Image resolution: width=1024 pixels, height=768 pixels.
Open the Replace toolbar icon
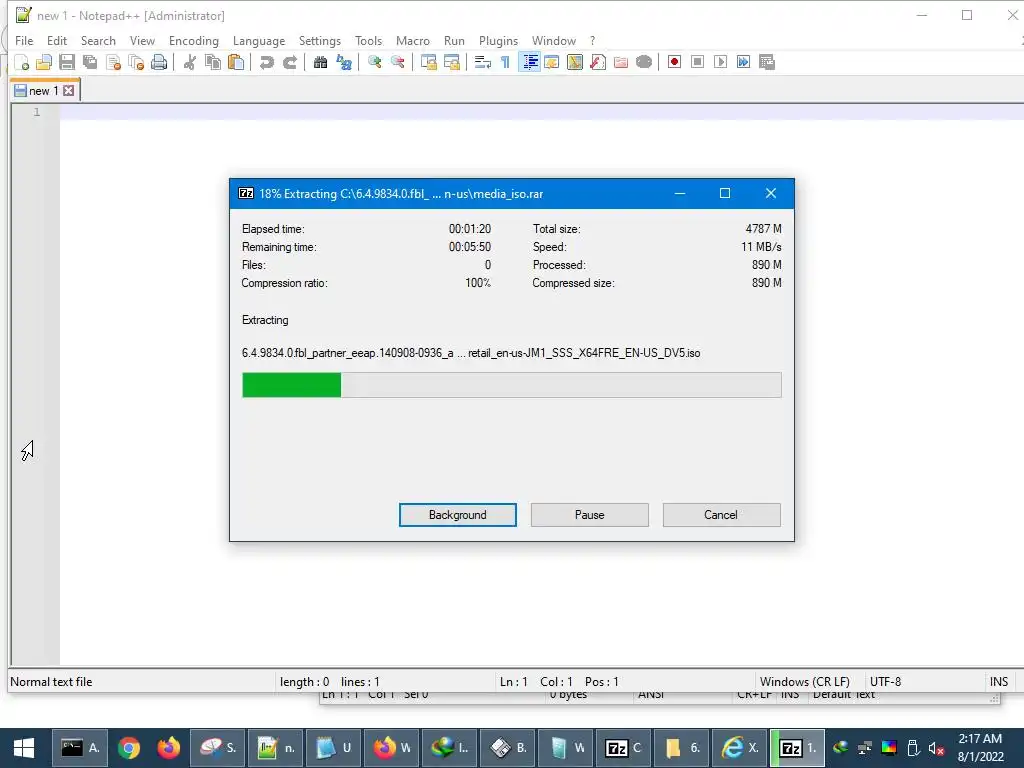pos(344,62)
